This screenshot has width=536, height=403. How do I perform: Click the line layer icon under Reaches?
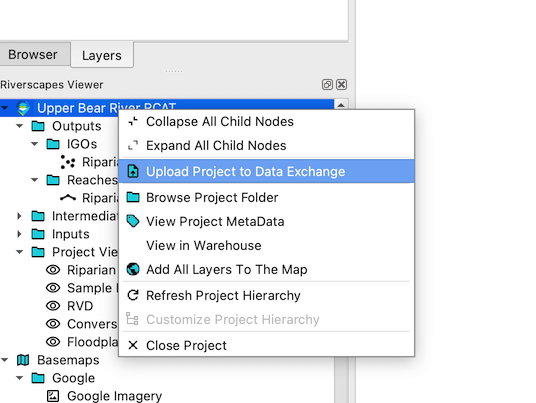[x=68, y=198]
